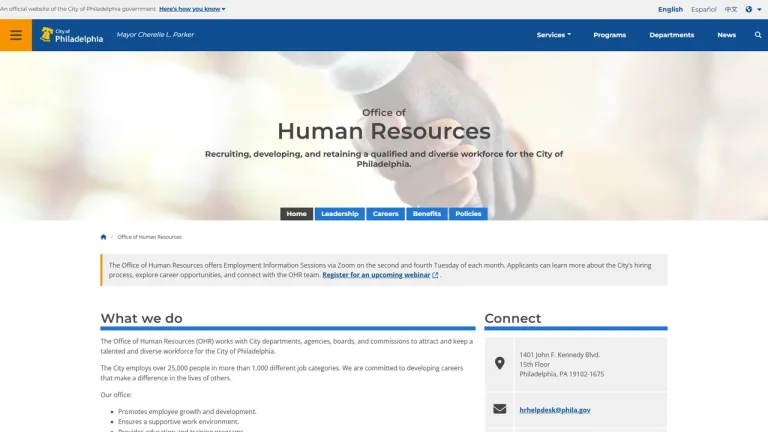Click the Human Resources page title
The width and height of the screenshot is (768, 432).
pos(384,131)
